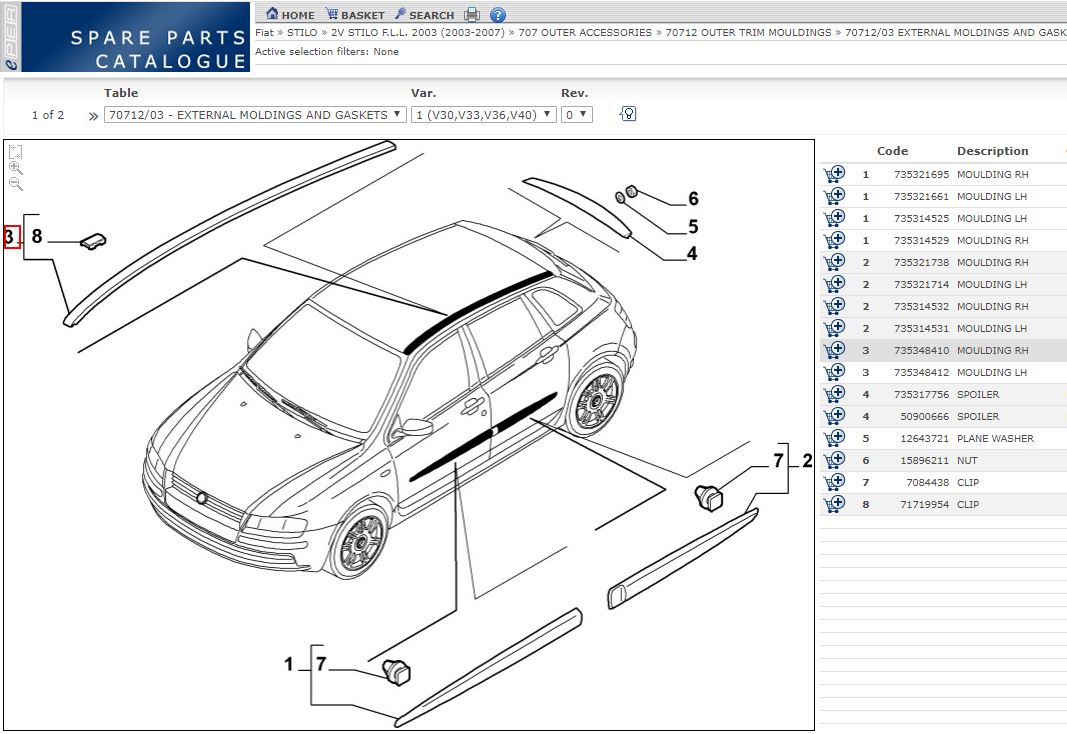This screenshot has height=734, width=1067.
Task: Open the Table dropdown 70712/03
Action: click(x=255, y=115)
